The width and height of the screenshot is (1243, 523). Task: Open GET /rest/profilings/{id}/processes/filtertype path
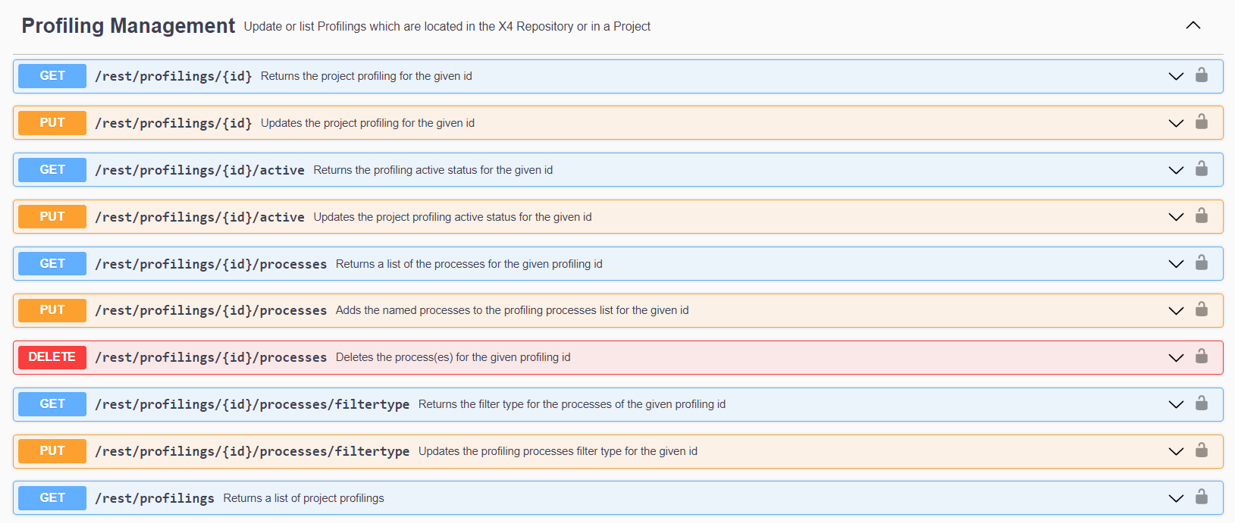point(252,404)
